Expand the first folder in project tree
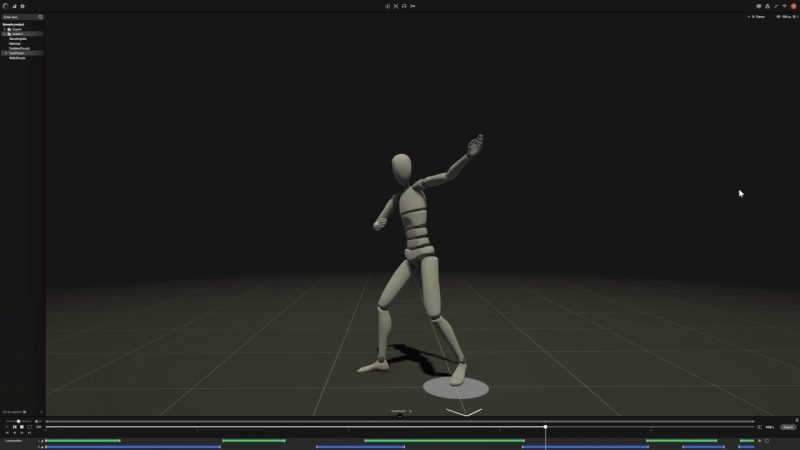Image resolution: width=800 pixels, height=450 pixels. tap(5, 29)
